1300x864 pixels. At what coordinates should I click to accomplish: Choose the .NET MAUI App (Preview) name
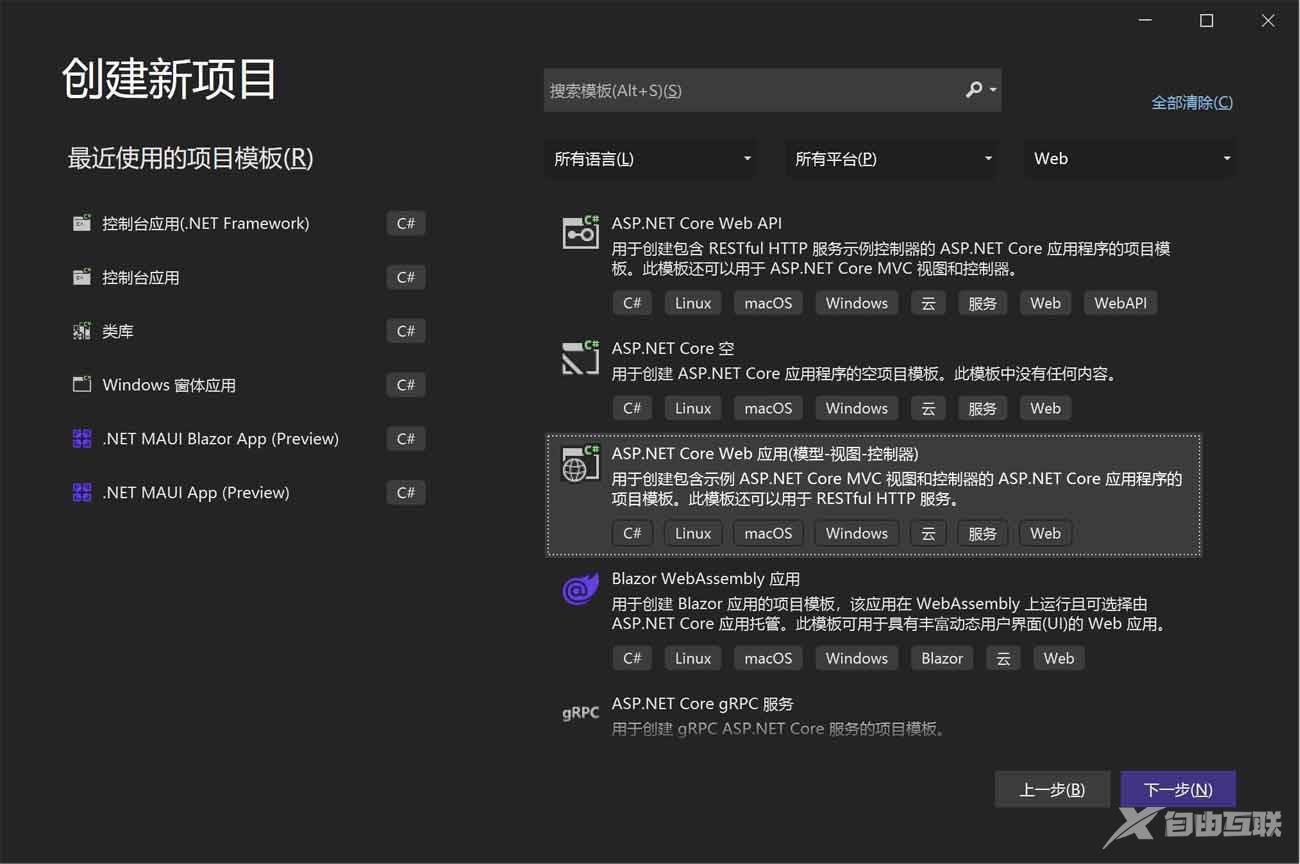coord(196,492)
